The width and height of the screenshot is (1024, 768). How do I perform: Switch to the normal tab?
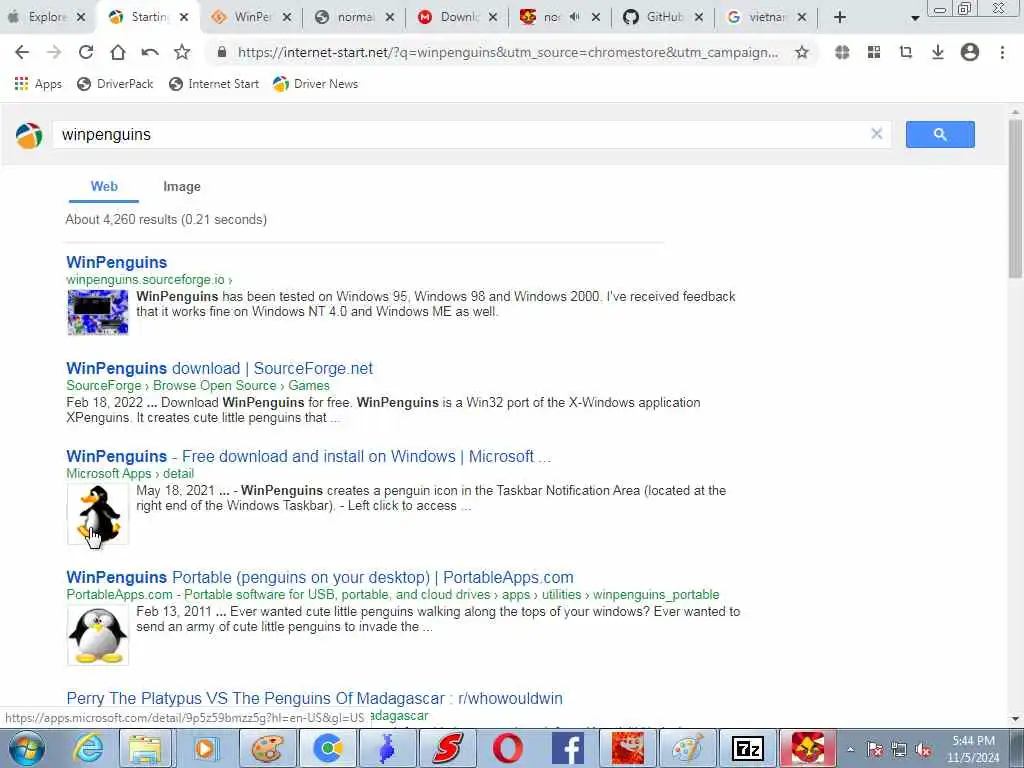tap(356, 18)
